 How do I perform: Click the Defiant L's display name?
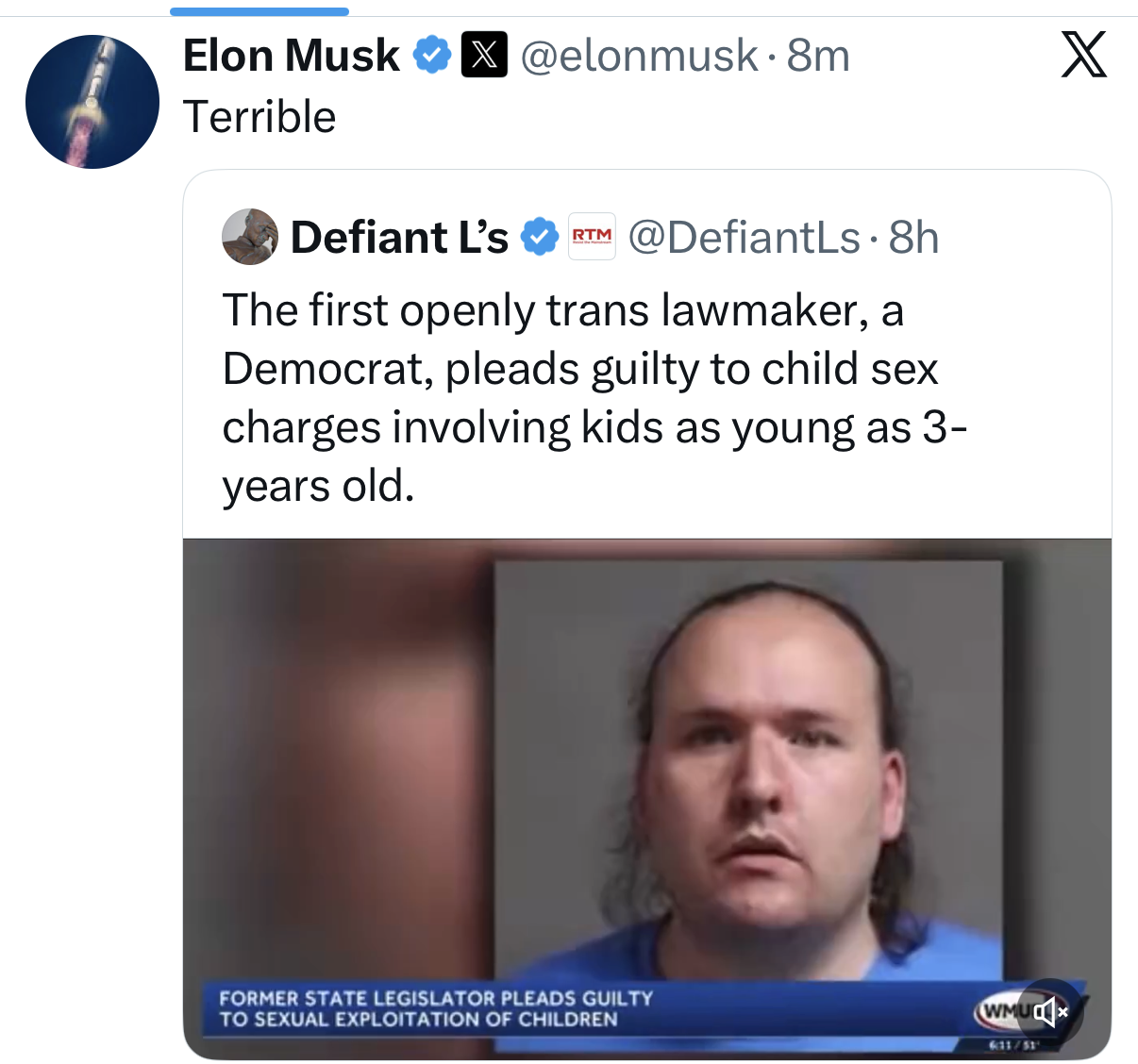click(399, 237)
